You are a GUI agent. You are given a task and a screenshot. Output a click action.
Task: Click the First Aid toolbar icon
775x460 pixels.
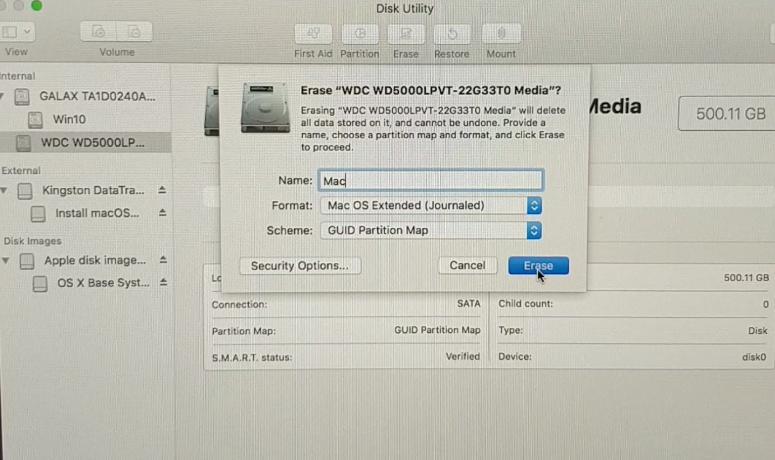313,34
